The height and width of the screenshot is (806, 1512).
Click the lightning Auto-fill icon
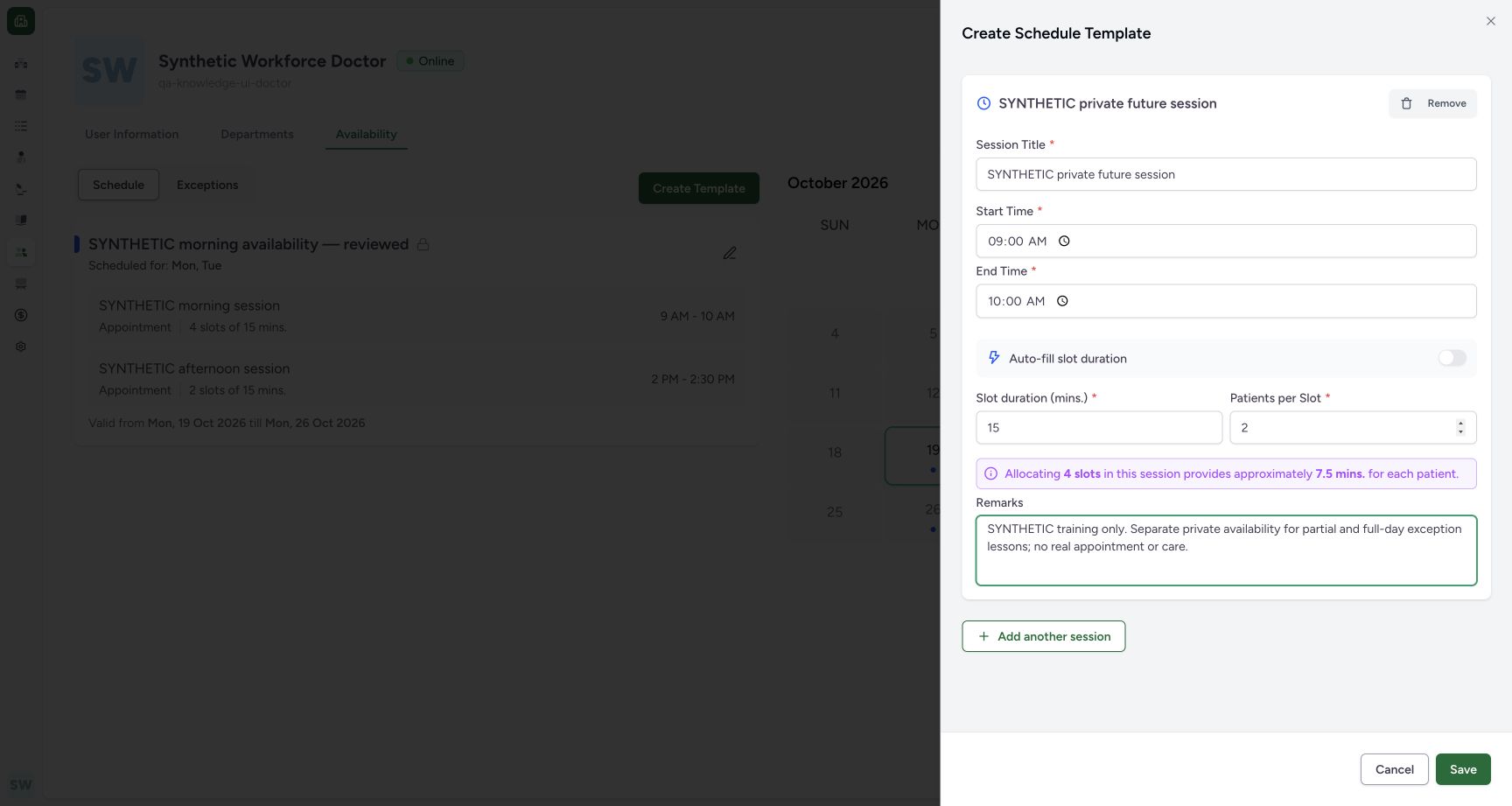(x=994, y=358)
